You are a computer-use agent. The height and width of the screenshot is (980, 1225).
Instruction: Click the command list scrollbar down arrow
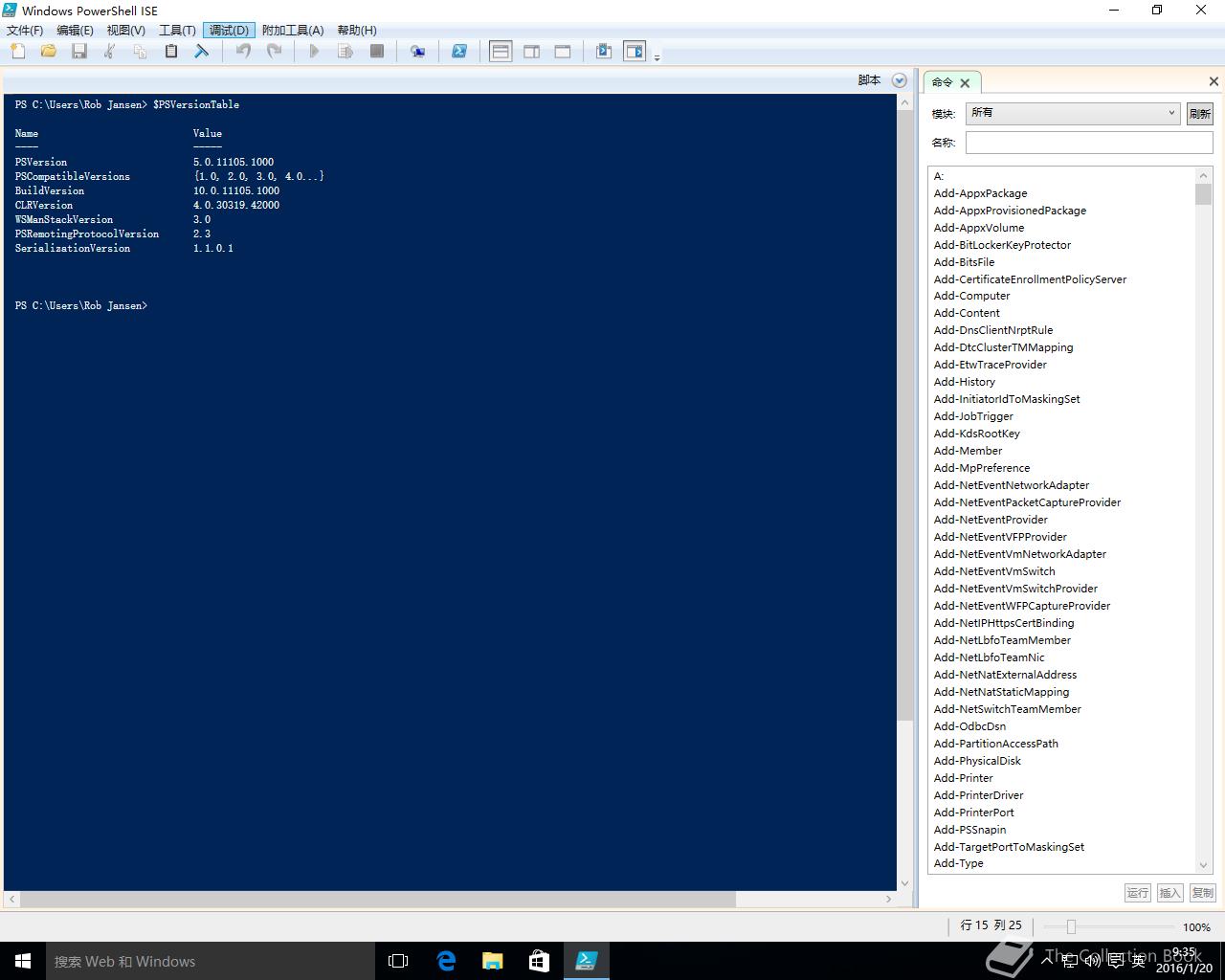(x=1204, y=865)
